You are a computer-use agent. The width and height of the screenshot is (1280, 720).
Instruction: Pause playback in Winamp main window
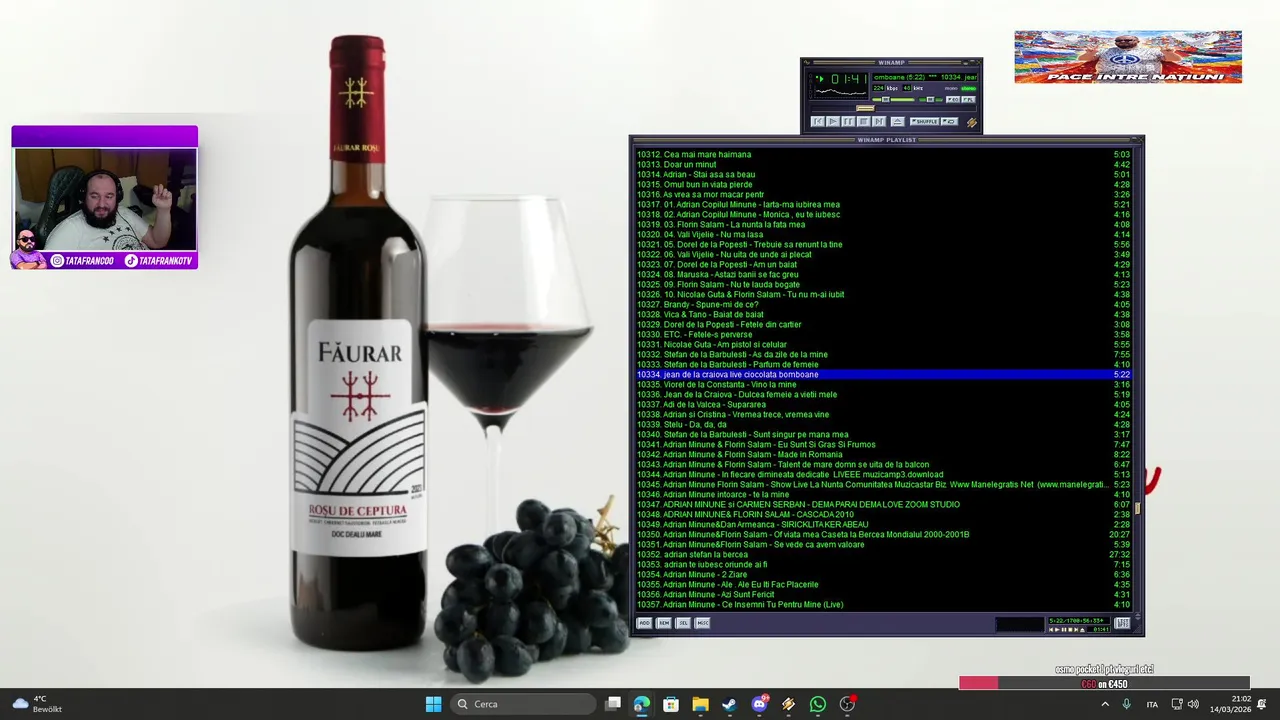click(848, 121)
